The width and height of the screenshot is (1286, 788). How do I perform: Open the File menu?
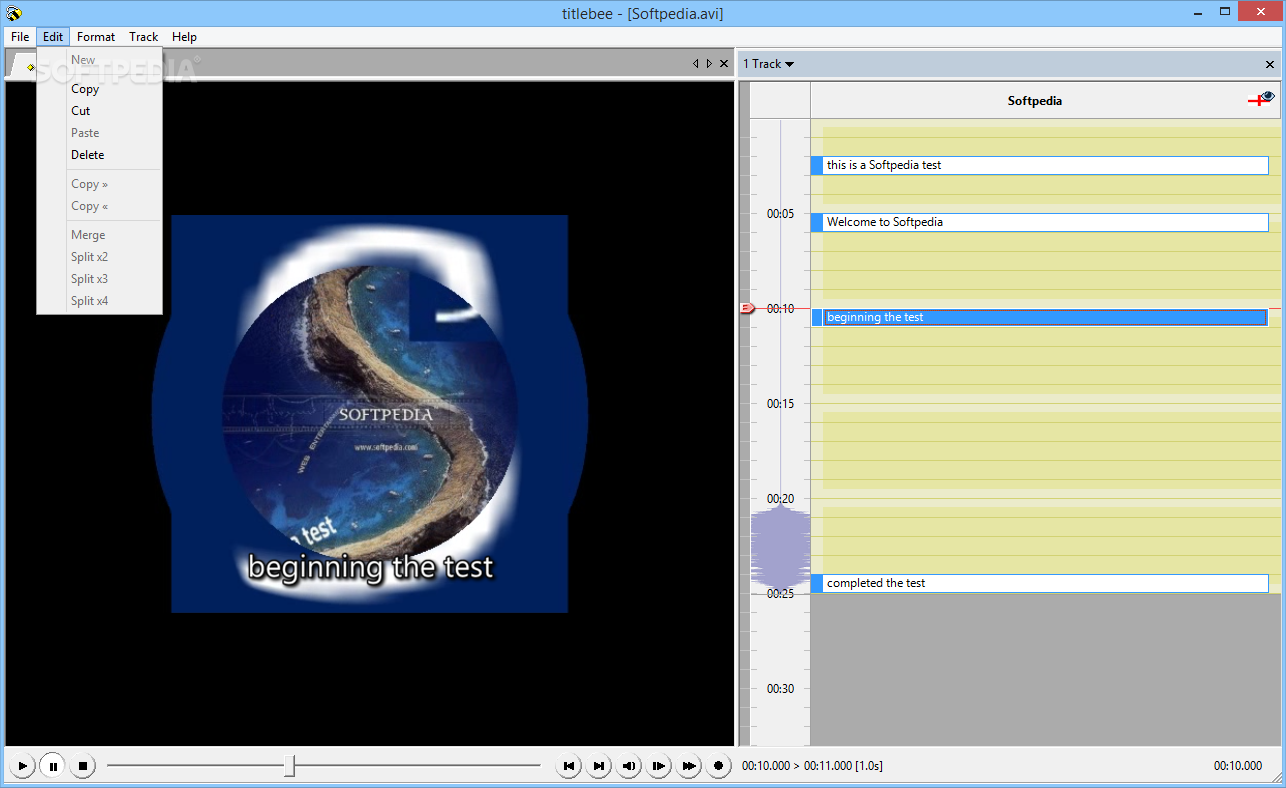click(x=20, y=37)
